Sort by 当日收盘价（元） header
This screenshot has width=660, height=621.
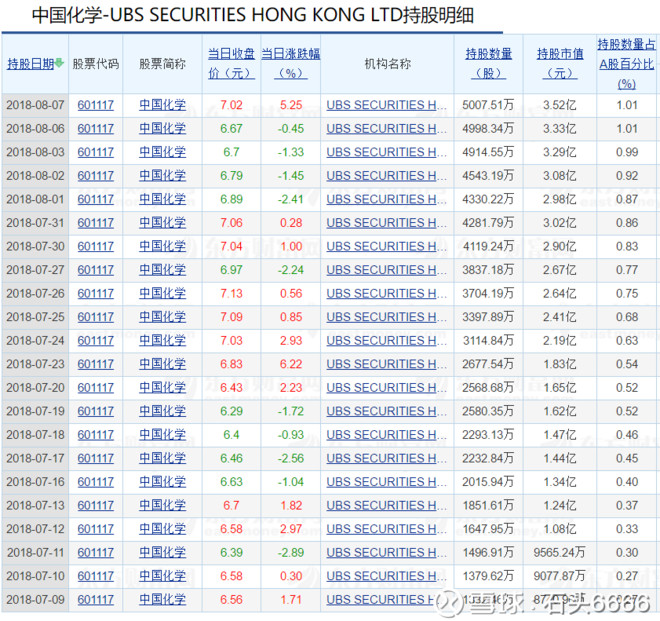click(231, 64)
